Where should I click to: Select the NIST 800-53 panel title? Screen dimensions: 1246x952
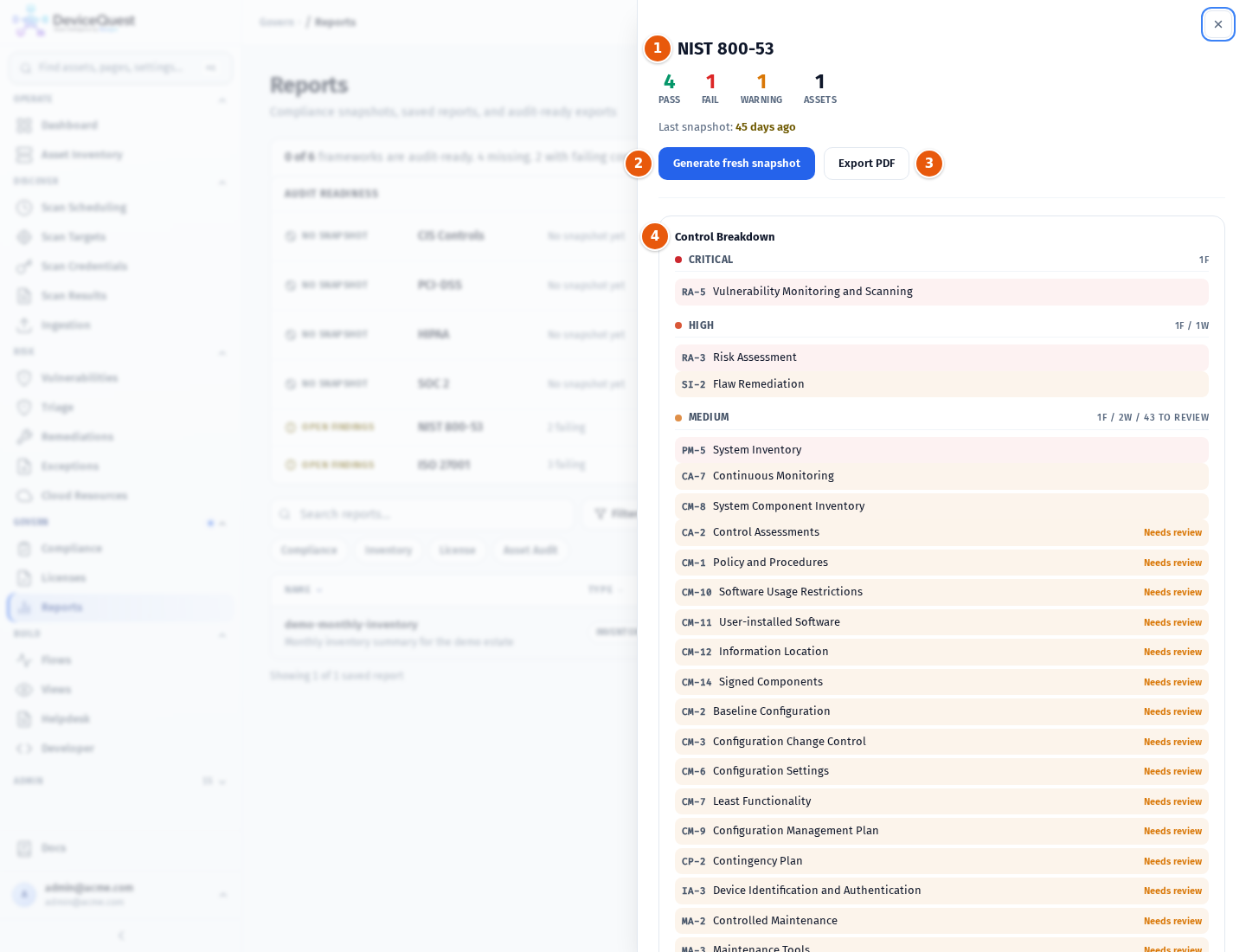coord(725,48)
